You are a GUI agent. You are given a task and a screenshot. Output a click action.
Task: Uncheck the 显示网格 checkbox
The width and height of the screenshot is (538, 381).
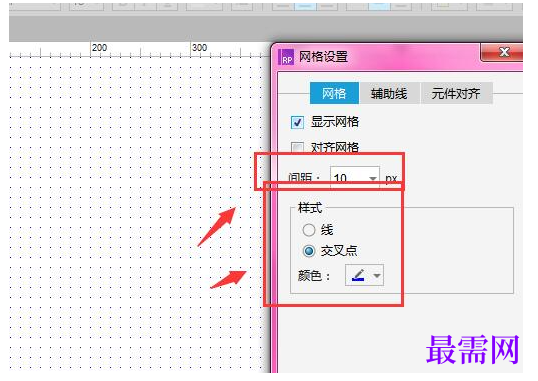[x=297, y=122]
